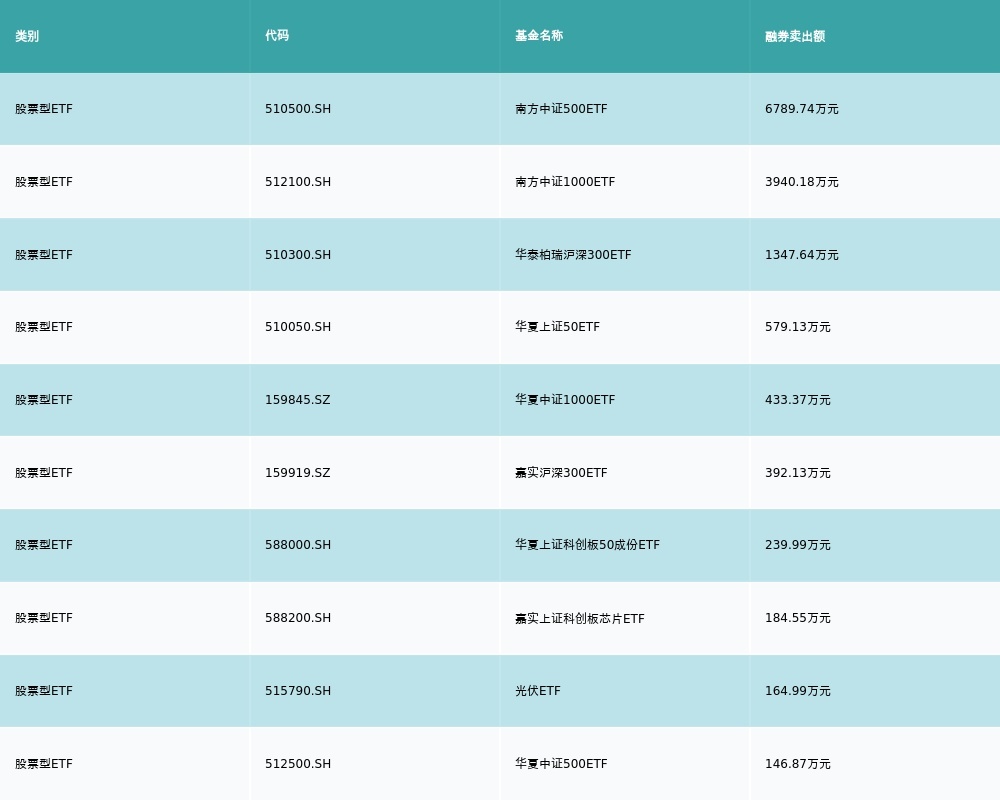Select the 华泰柏瑞沪深300ETF fund name
This screenshot has height=800, width=1000.
[x=573, y=255]
